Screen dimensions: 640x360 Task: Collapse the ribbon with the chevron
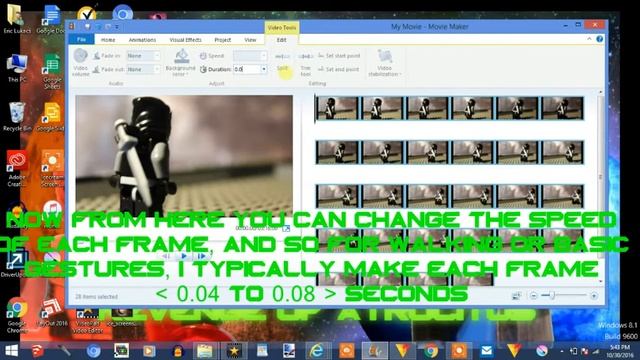coord(589,39)
